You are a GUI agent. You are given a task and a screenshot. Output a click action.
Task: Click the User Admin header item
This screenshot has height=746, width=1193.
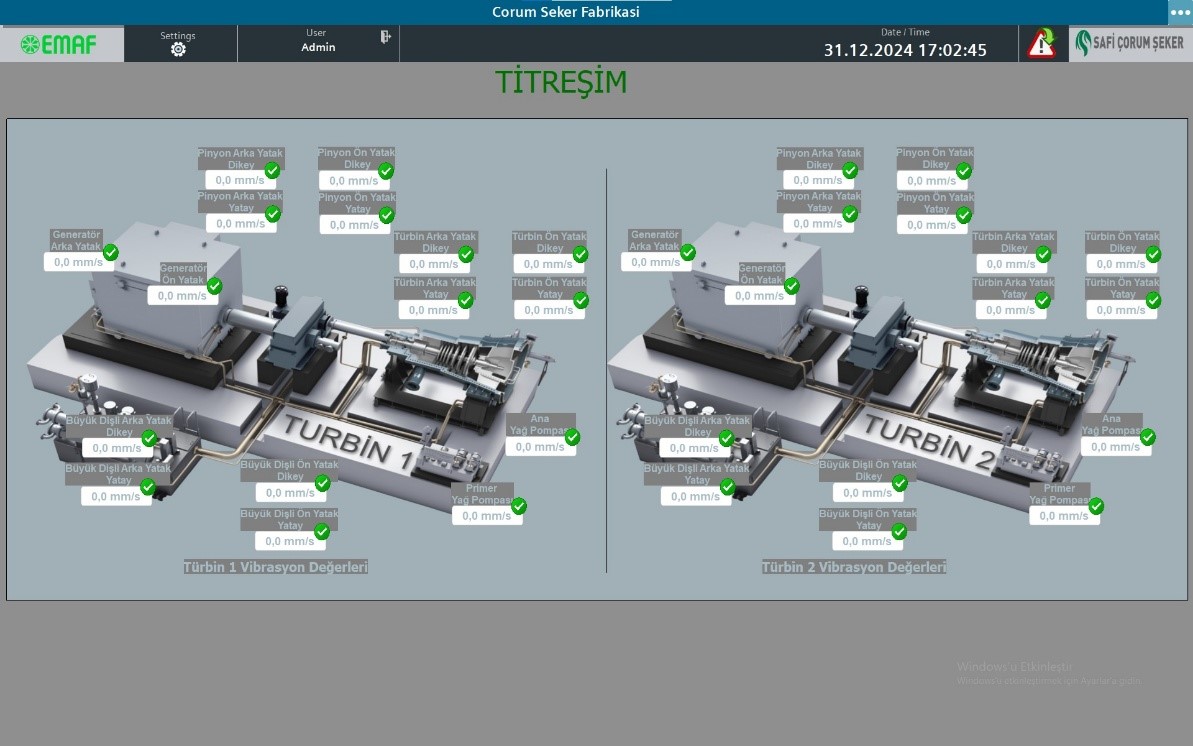(318, 41)
